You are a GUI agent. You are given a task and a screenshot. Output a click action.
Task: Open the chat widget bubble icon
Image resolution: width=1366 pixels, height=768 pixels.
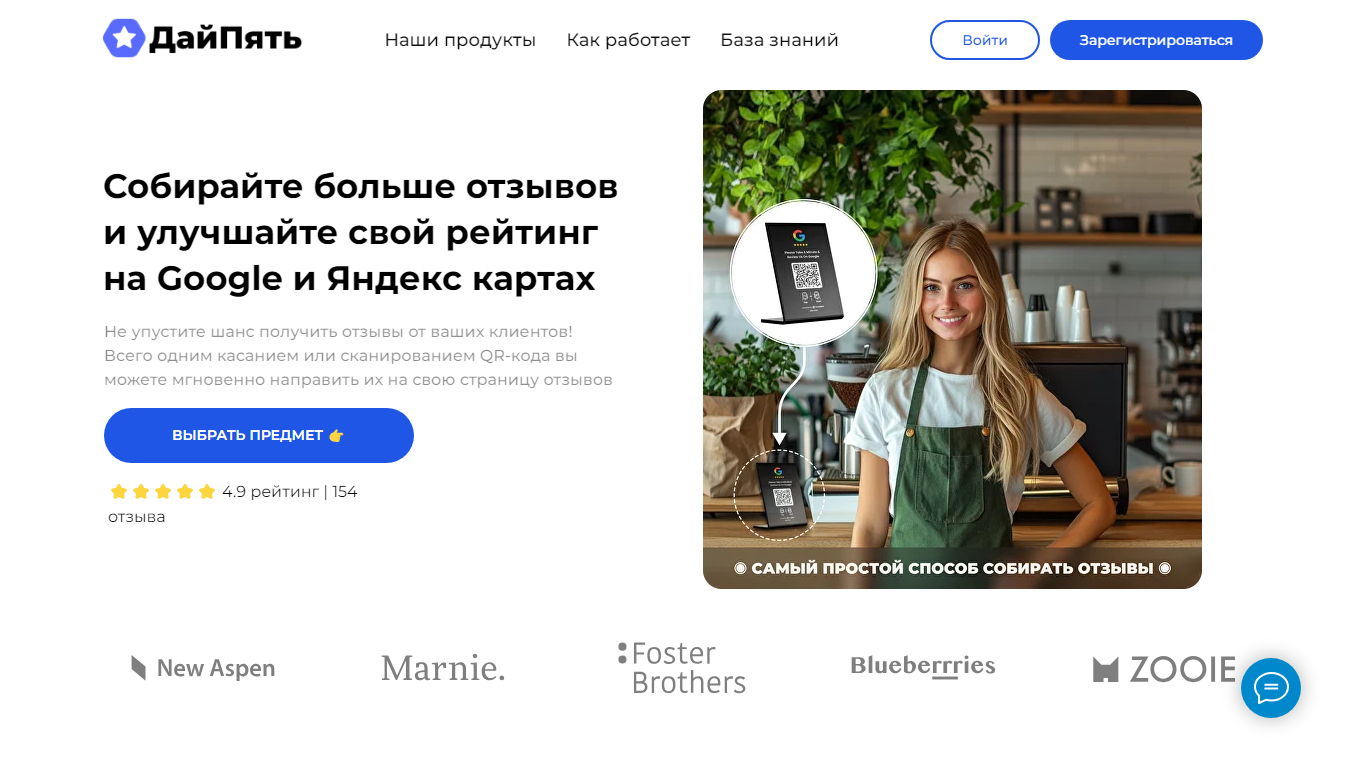[x=1271, y=688]
